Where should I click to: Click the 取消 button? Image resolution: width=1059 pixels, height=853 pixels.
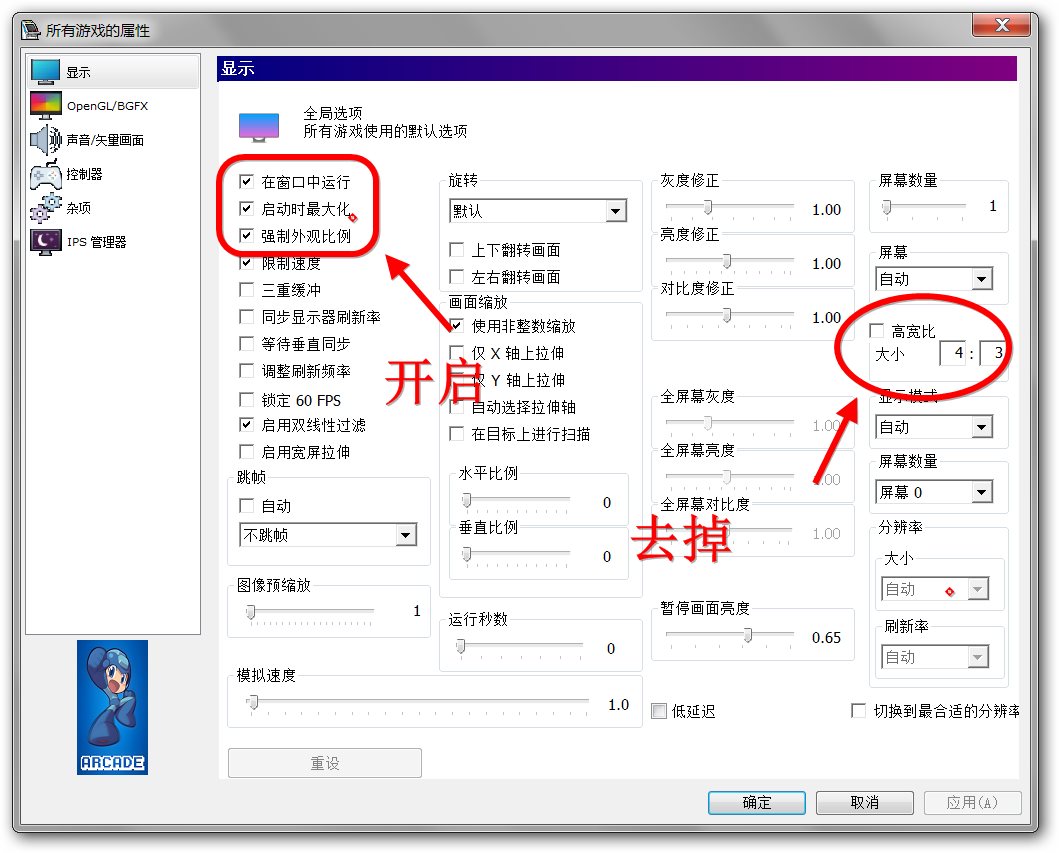coord(864,802)
